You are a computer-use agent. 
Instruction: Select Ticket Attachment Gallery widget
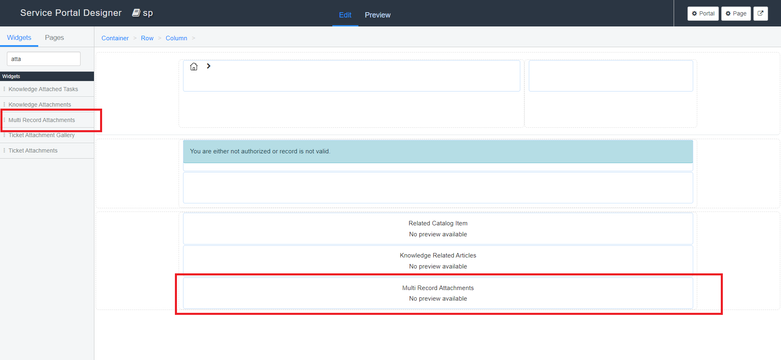47,135
